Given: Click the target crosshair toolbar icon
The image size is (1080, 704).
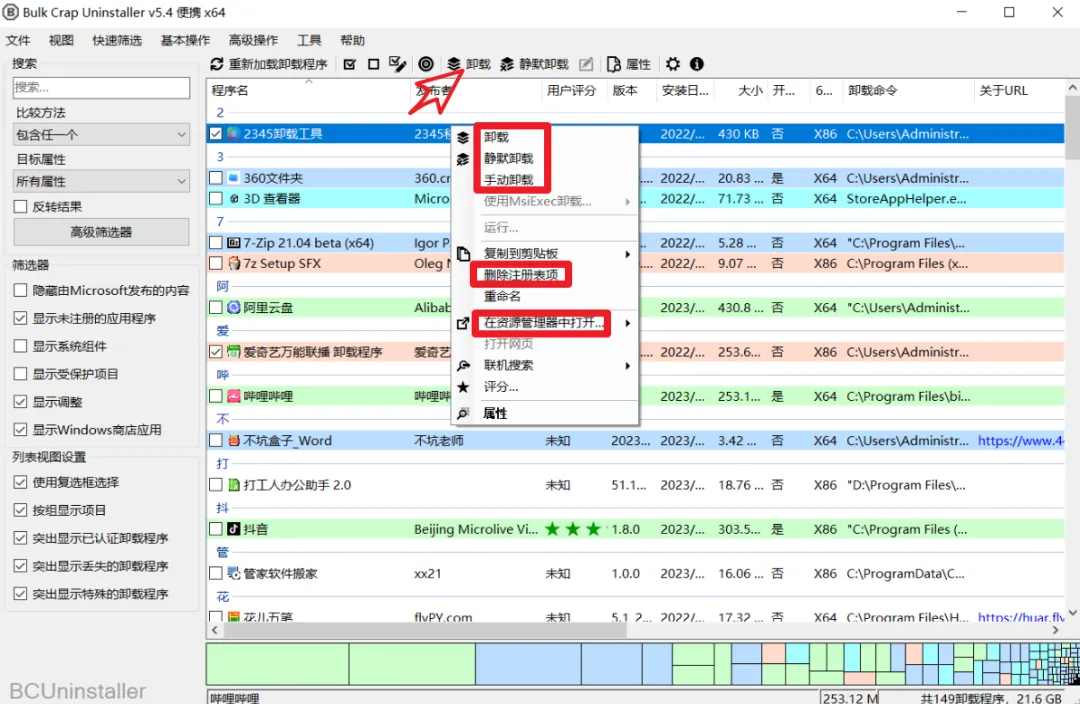Looking at the screenshot, I should [426, 64].
